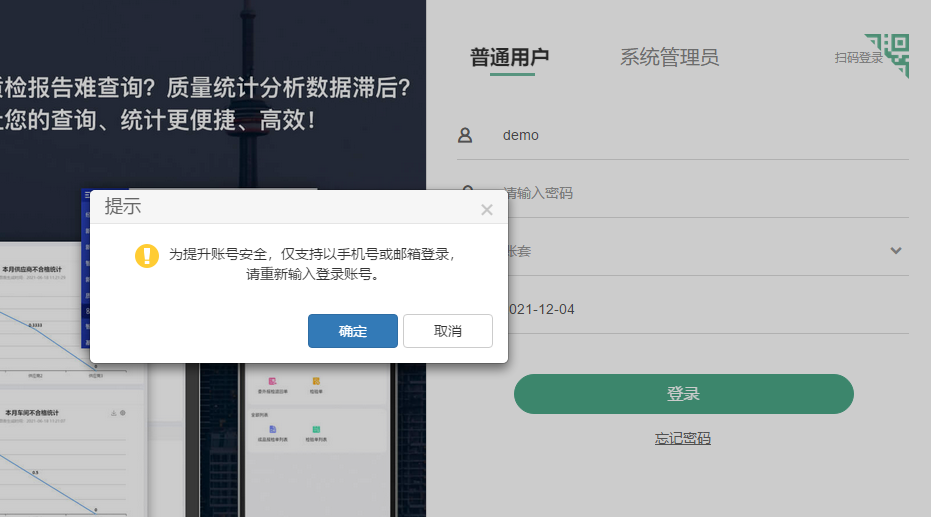
Task: Click the 本月车间不合格统计 chart title
Action: point(32,413)
